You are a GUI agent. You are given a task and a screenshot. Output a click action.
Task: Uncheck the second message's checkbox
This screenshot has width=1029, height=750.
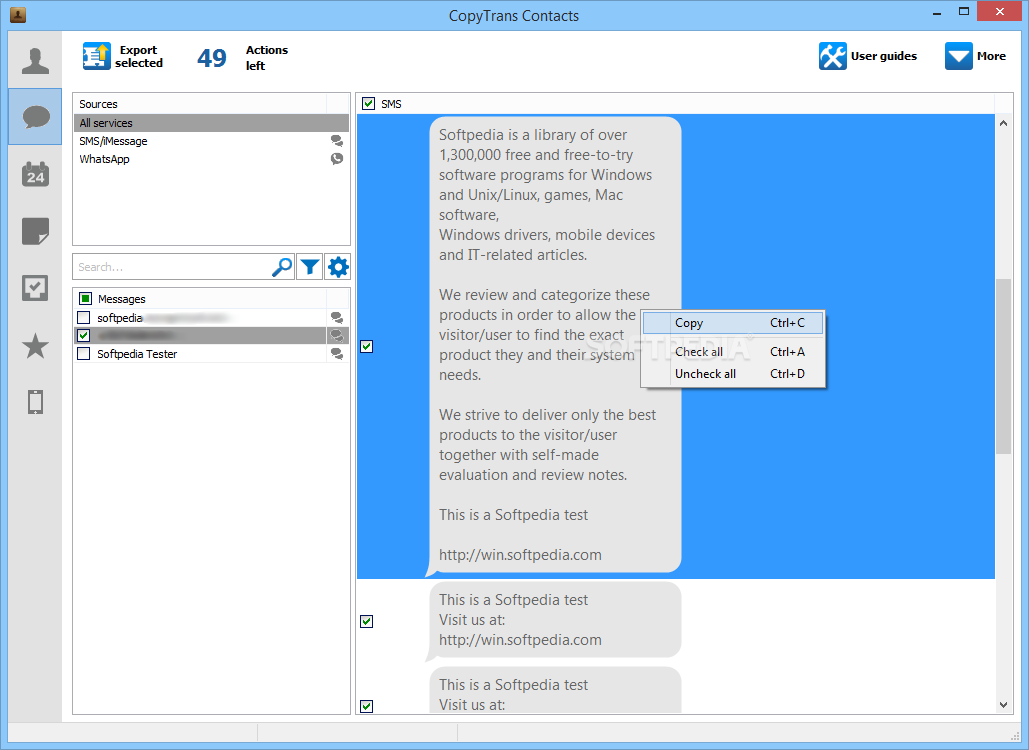(x=367, y=621)
